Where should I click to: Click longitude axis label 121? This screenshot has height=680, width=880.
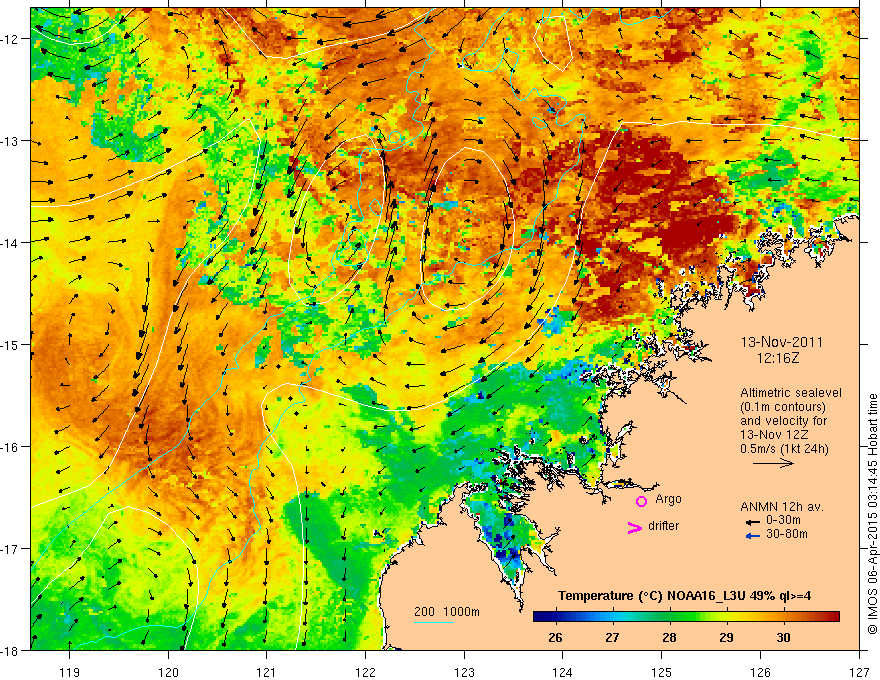click(267, 672)
